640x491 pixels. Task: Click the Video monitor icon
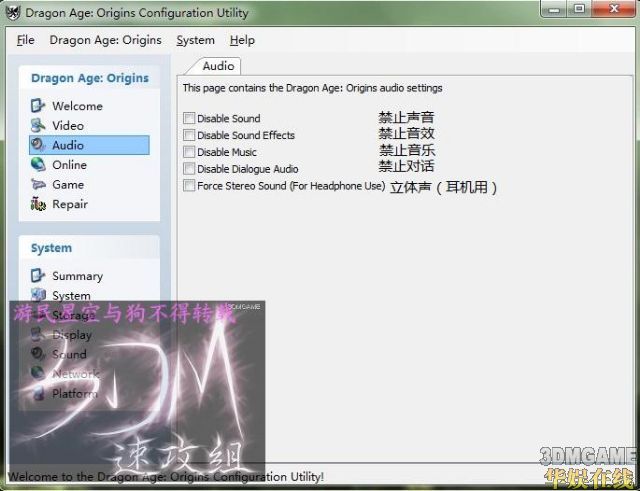[38, 125]
